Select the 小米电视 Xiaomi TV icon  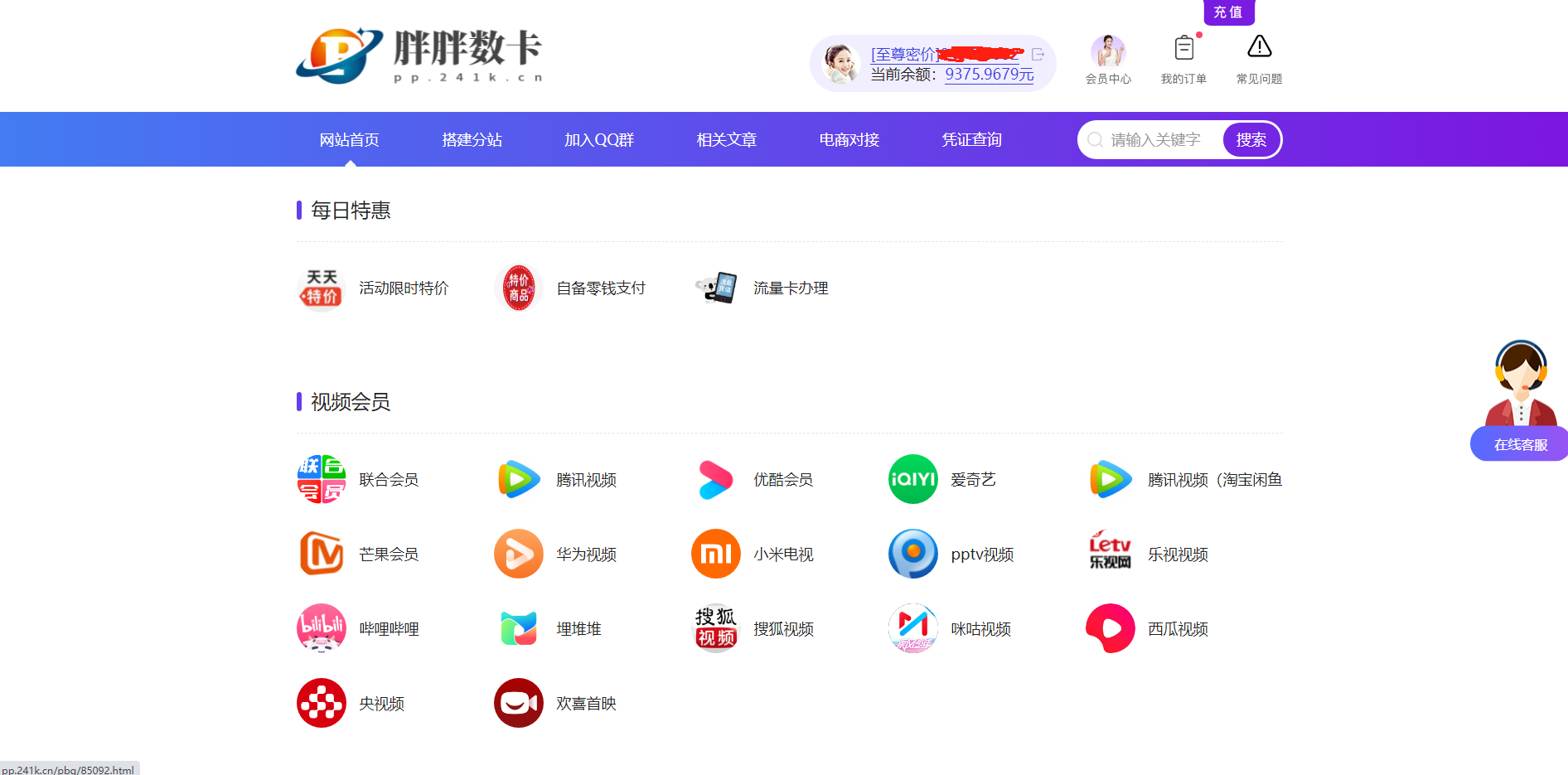click(715, 554)
